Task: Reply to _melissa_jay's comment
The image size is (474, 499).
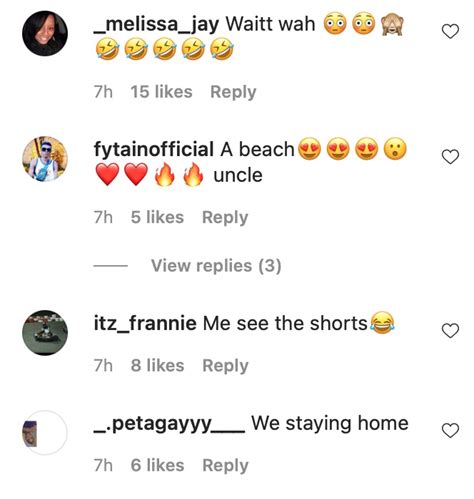Action: tap(233, 92)
